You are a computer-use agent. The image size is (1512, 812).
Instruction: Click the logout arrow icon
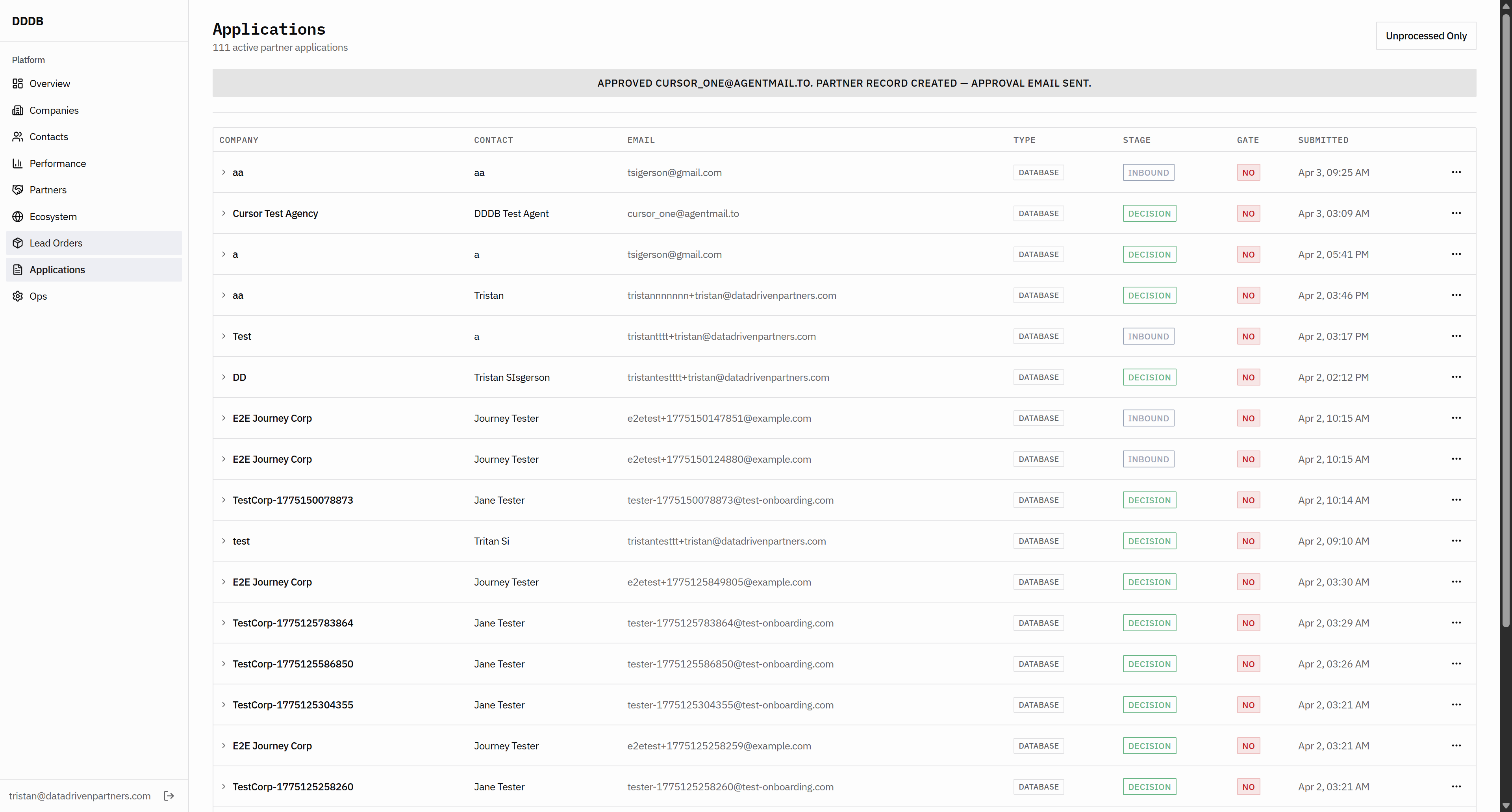[169, 795]
